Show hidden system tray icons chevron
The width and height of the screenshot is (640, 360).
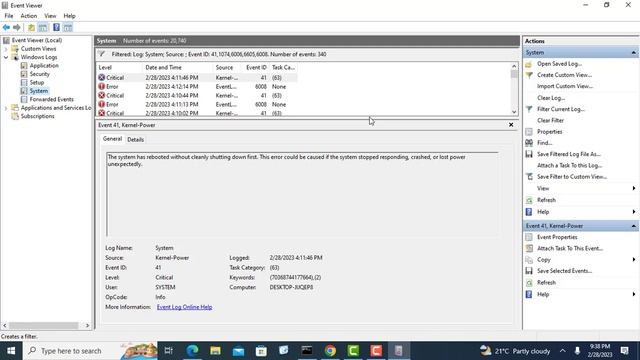[x=562, y=351]
